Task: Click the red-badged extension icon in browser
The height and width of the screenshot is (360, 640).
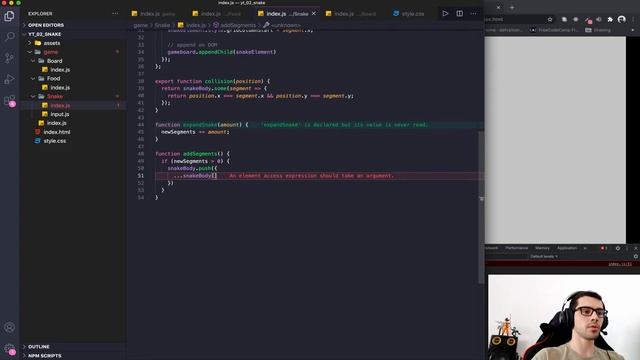Action: [588, 20]
